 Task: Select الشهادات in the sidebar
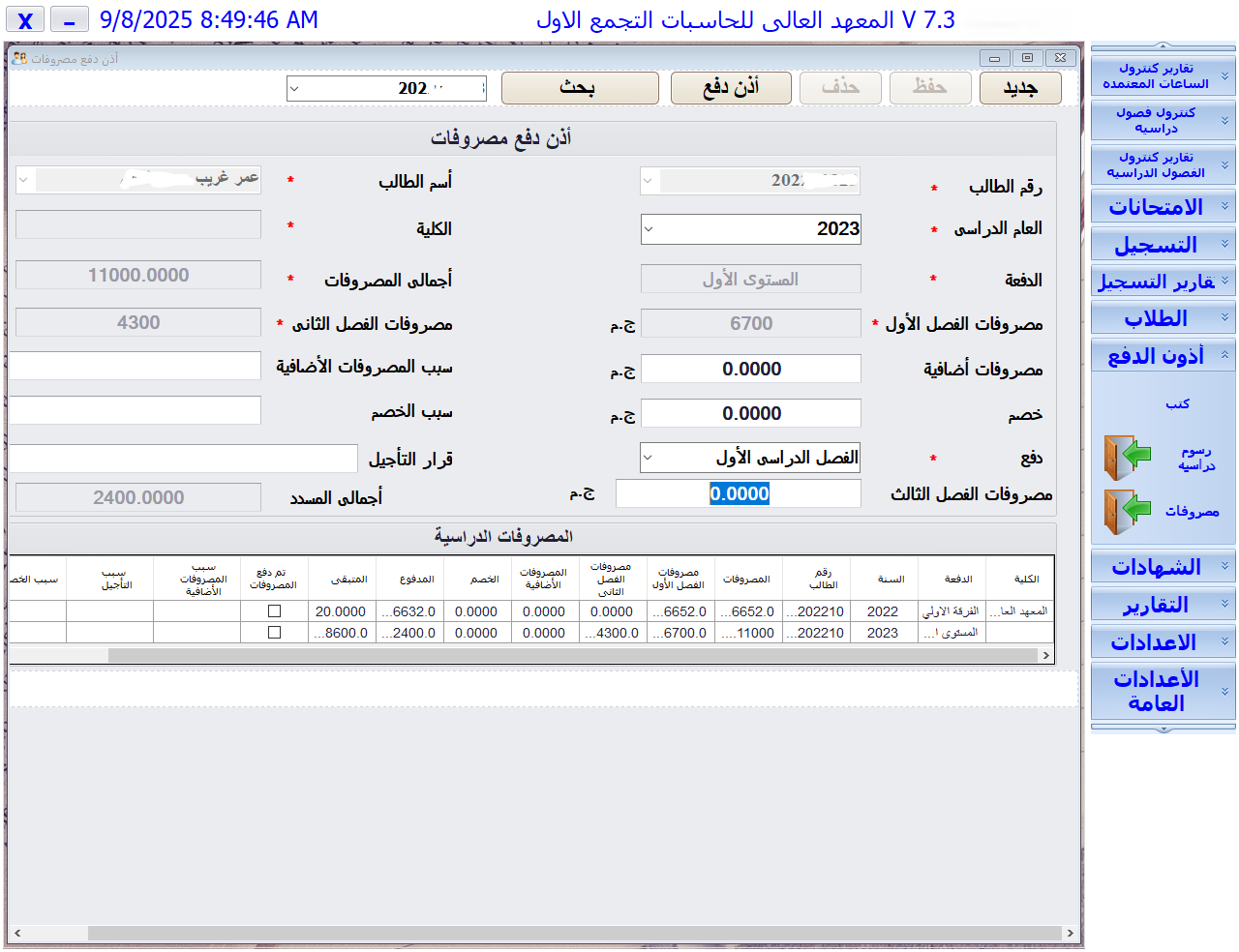click(x=1162, y=567)
